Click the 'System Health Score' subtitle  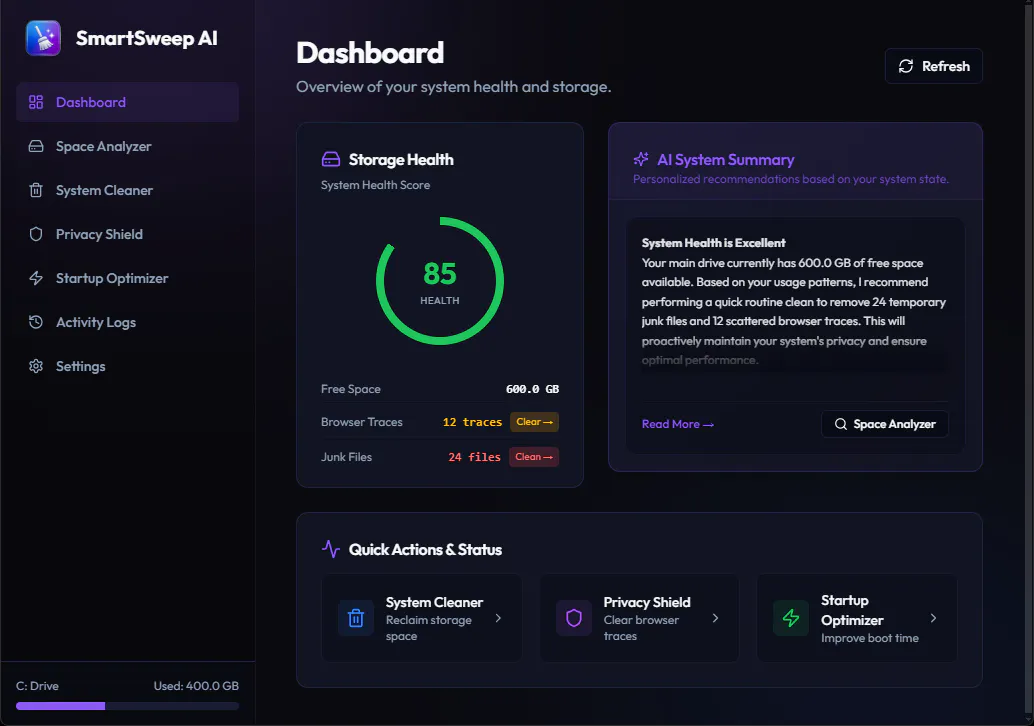[375, 185]
